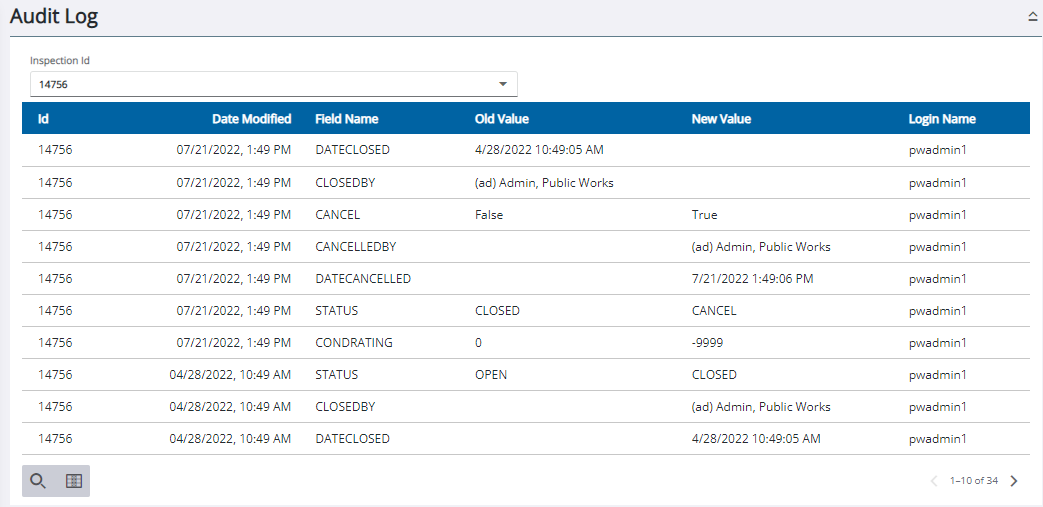Sort by the Field Name column header
This screenshot has height=507, width=1043.
pos(346,119)
